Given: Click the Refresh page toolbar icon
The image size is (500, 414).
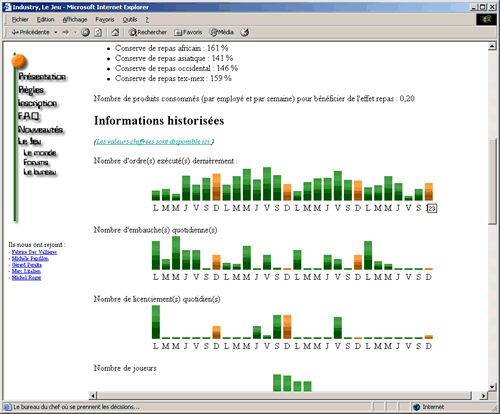Looking at the screenshot, I should [x=98, y=32].
